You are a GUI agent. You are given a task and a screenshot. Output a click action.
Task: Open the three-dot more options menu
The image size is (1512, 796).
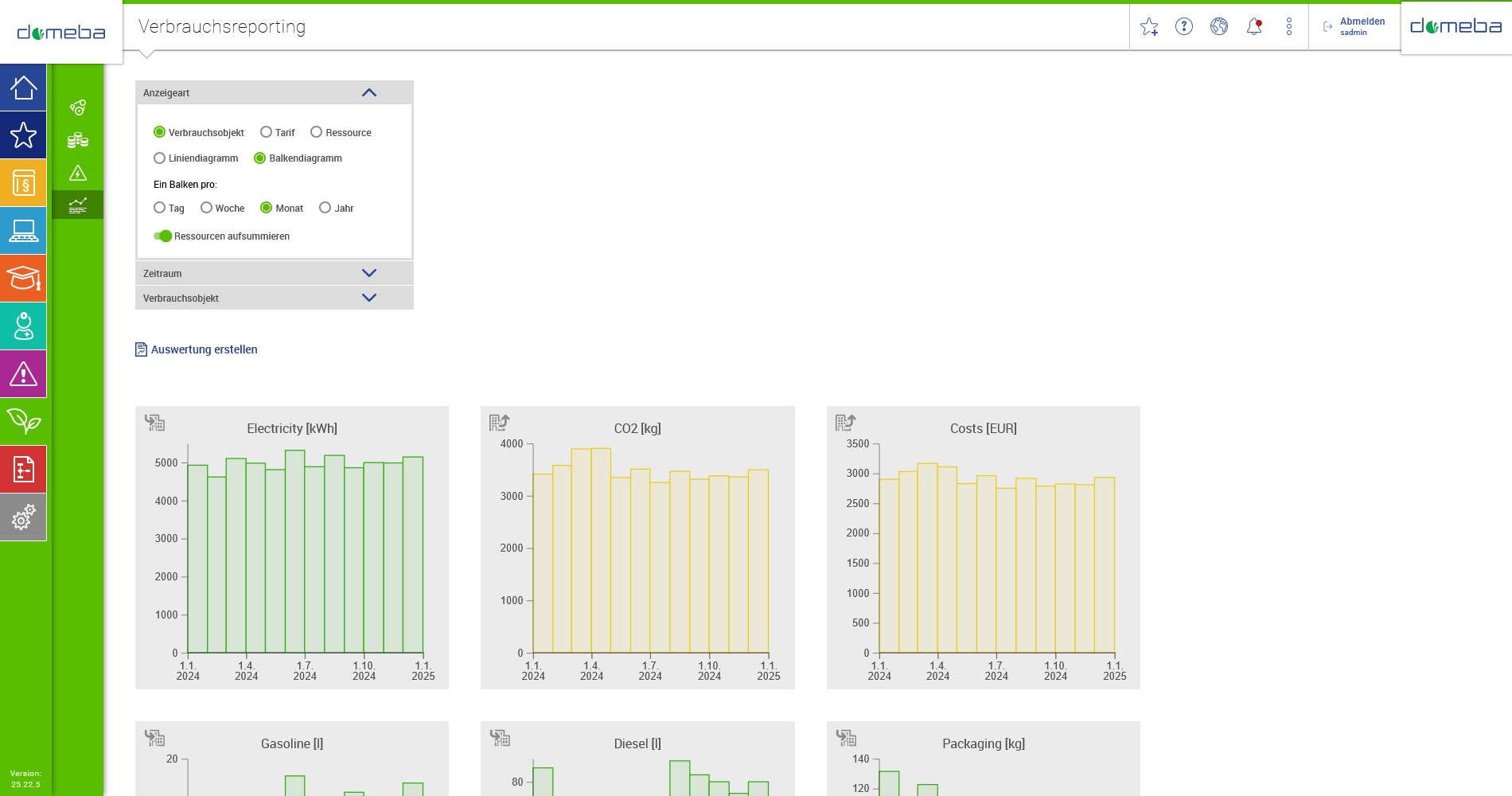1289,26
